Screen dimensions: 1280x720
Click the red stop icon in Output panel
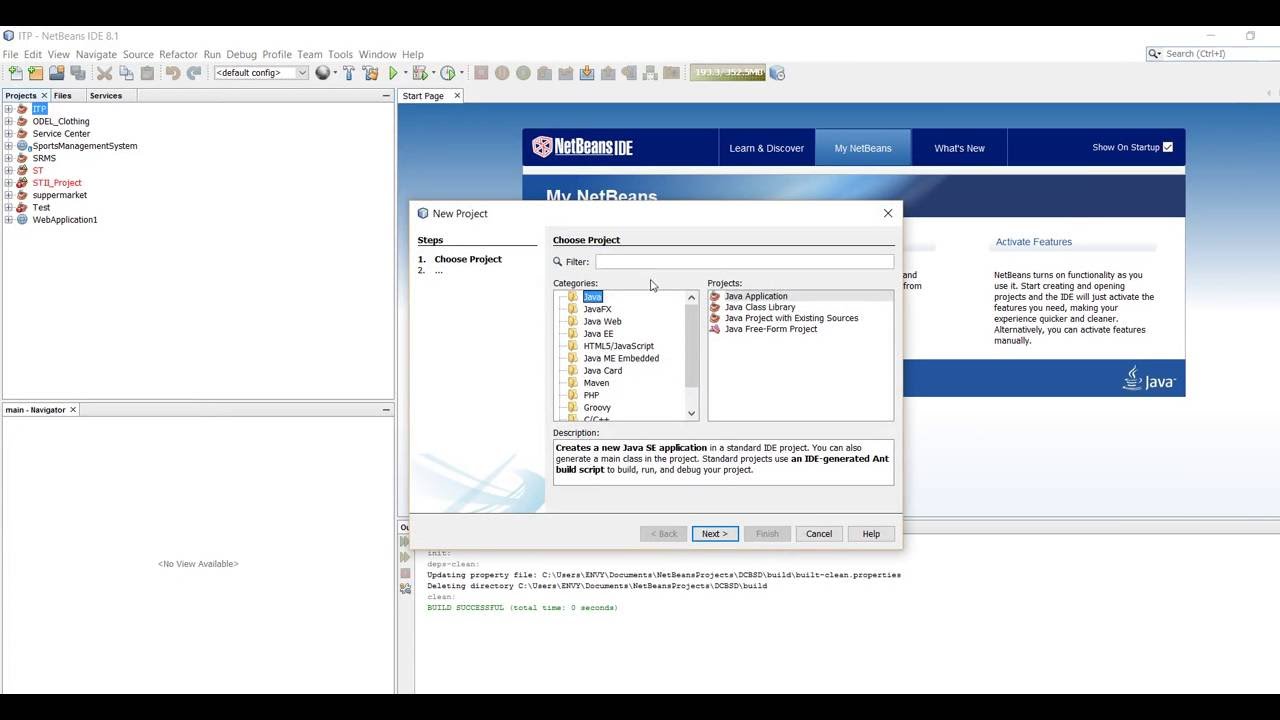405,573
